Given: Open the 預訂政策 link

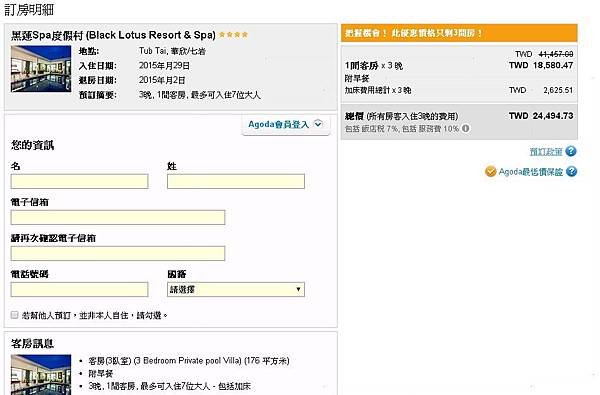Looking at the screenshot, I should tap(546, 152).
